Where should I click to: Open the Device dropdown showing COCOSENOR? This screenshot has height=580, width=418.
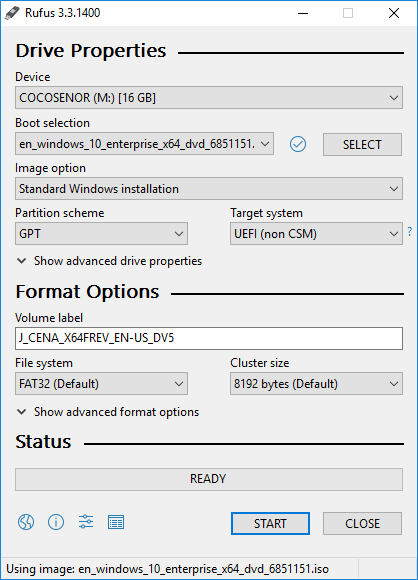[209, 98]
